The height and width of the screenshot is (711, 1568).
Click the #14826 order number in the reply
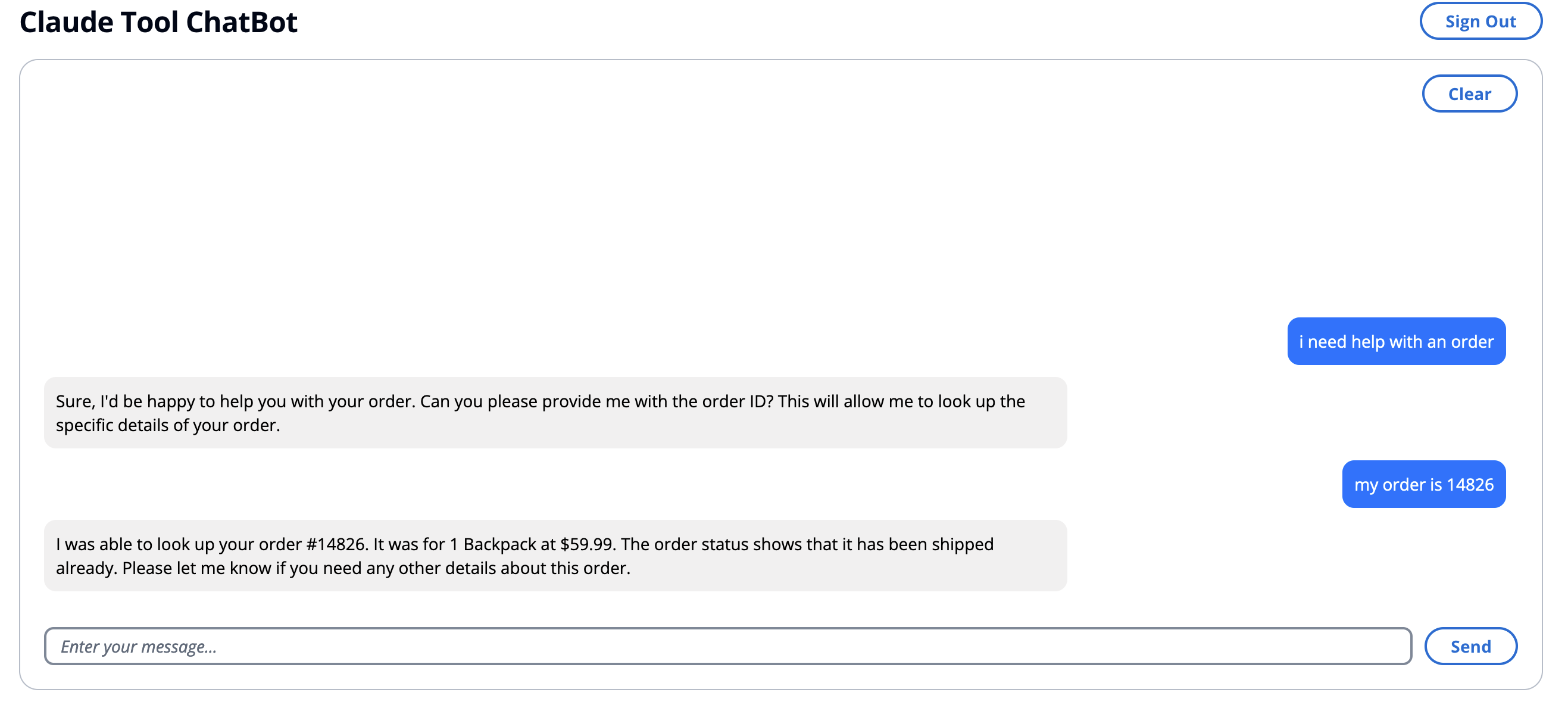[335, 544]
